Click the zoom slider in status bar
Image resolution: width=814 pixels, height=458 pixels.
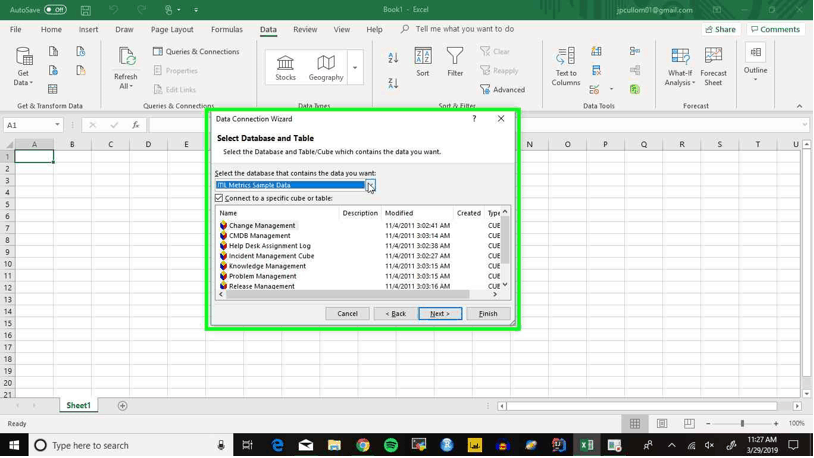click(x=742, y=424)
